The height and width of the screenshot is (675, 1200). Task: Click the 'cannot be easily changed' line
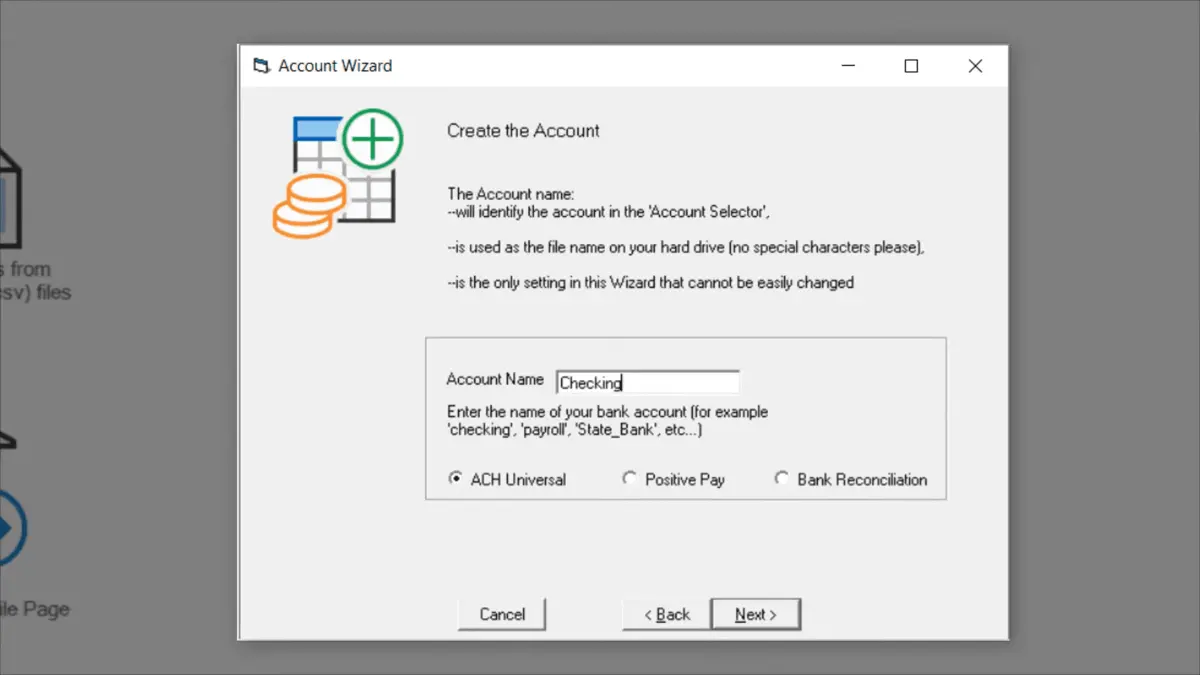[650, 283]
